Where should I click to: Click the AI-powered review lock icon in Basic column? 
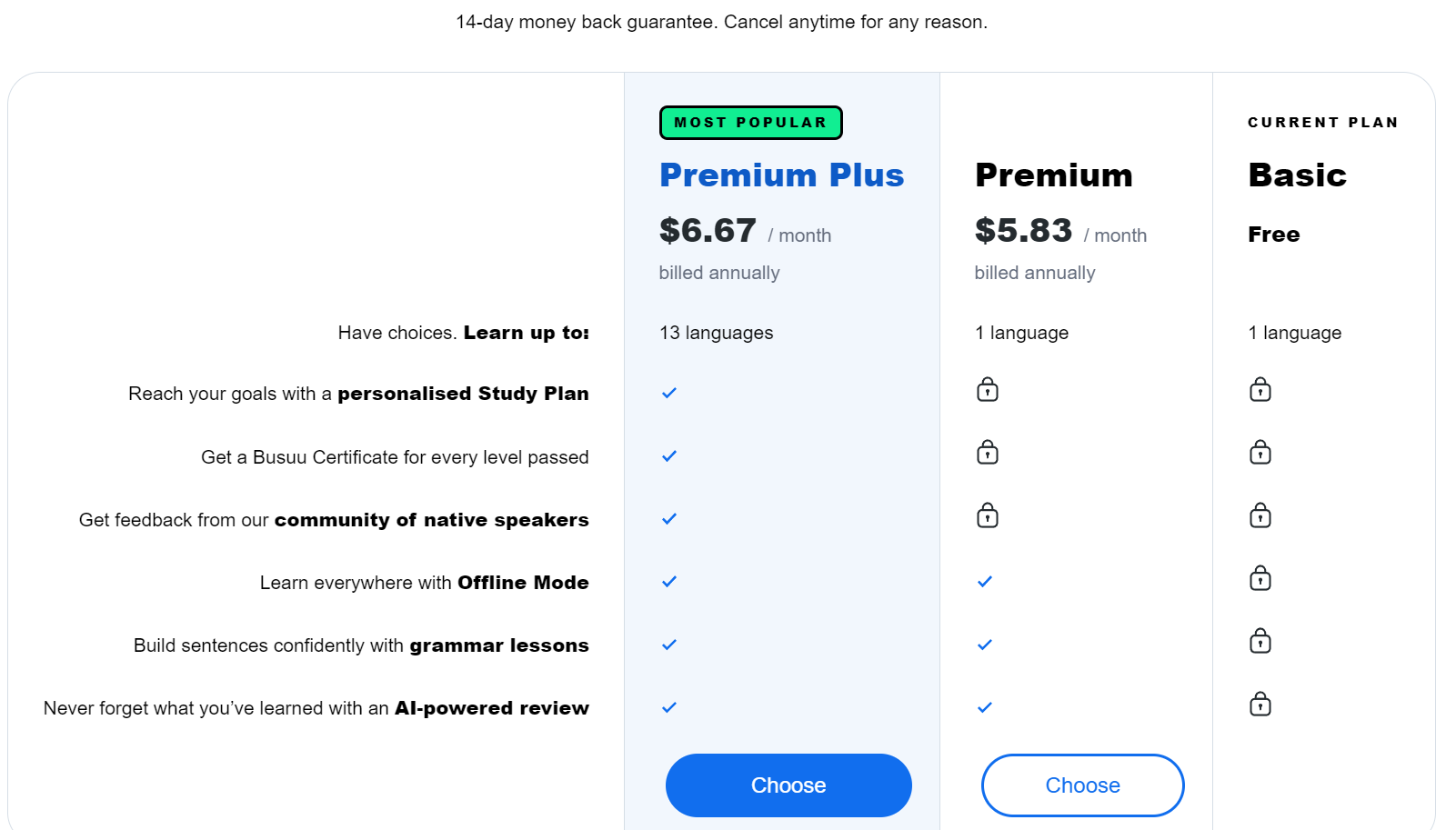point(1260,704)
